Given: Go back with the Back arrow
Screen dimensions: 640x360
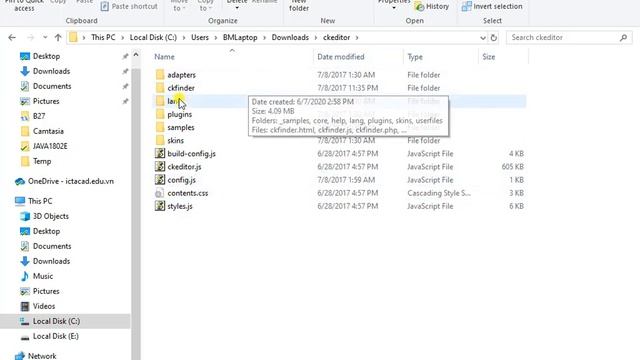Looking at the screenshot, I should click(x=12, y=38).
